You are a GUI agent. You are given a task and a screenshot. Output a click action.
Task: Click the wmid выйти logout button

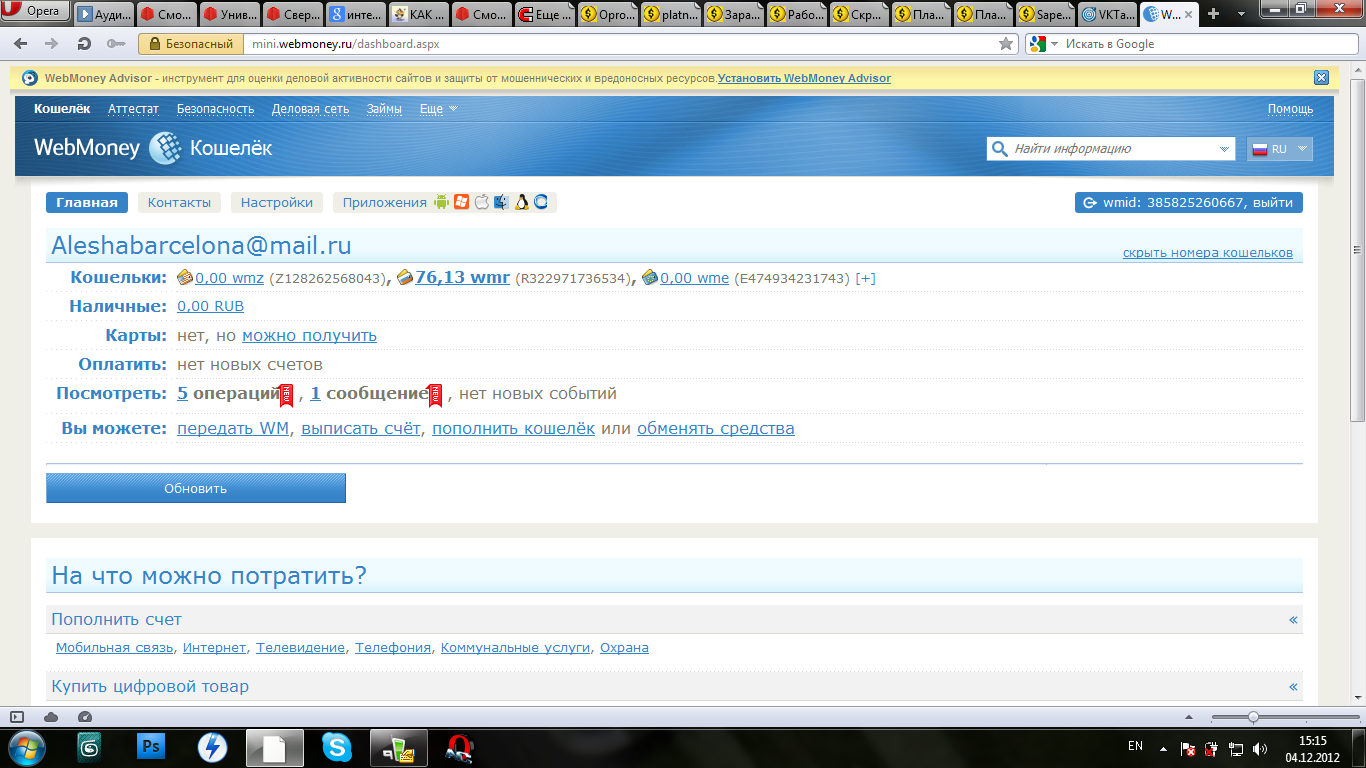[1189, 202]
